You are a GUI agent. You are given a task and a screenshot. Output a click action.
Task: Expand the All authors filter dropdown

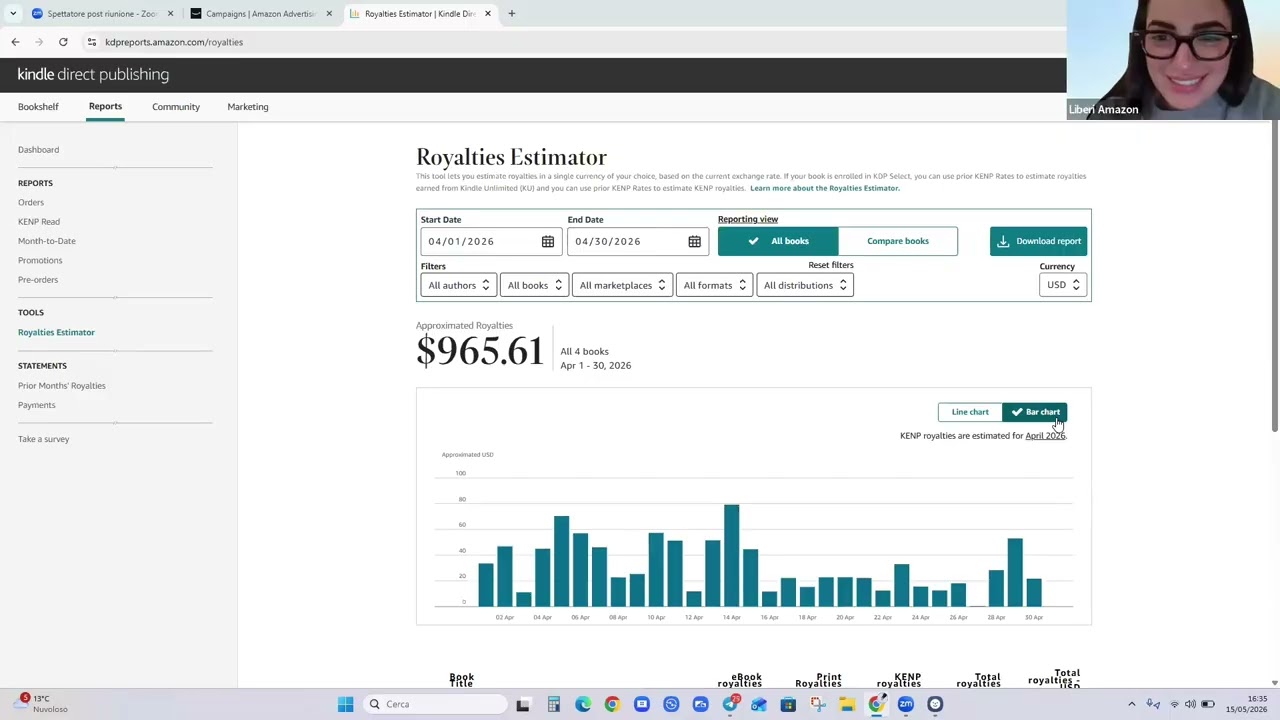point(458,285)
